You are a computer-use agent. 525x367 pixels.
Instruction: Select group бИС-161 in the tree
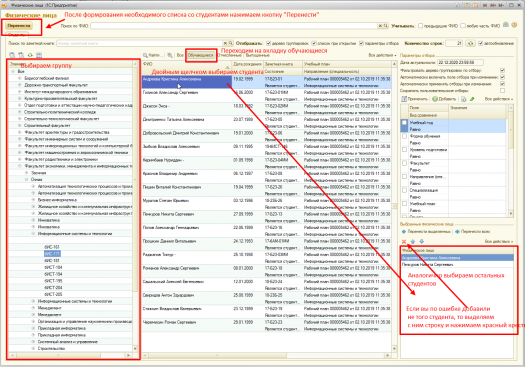[52, 247]
